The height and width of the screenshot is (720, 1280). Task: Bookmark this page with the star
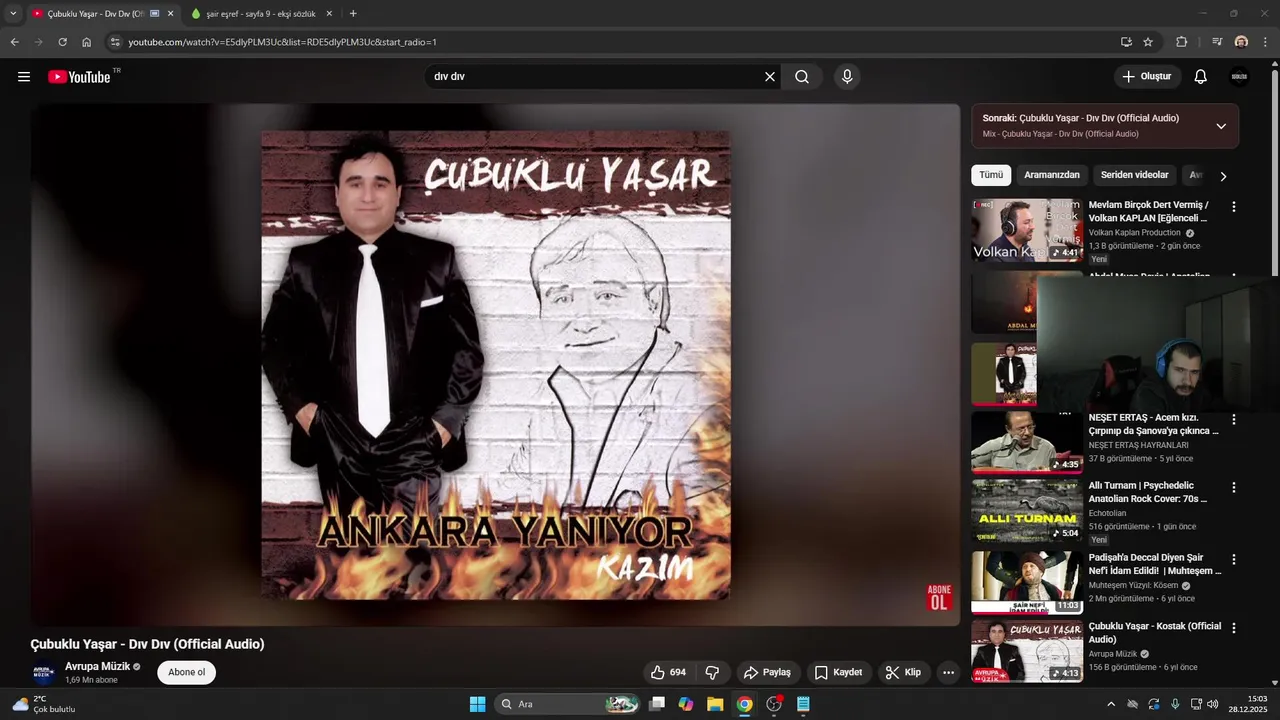click(1148, 42)
